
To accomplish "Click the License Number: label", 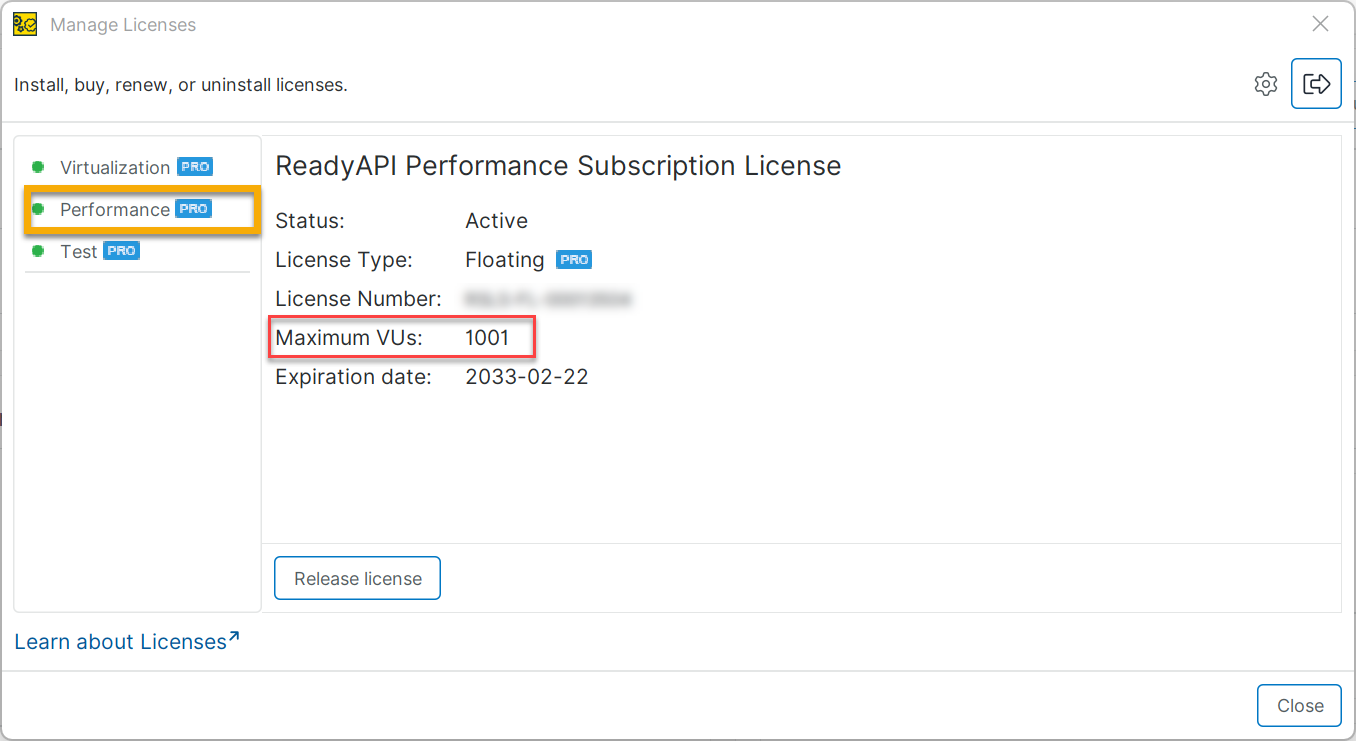I will coord(358,299).
